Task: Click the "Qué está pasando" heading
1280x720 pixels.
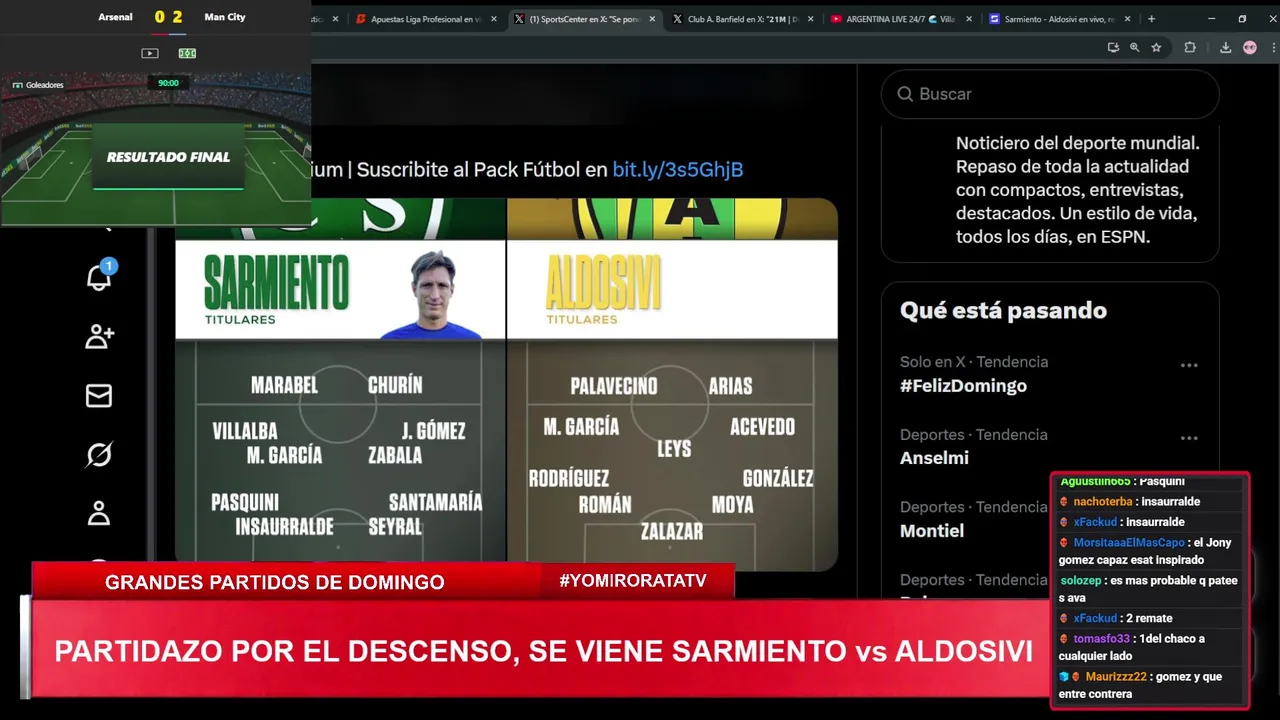Action: point(1003,311)
